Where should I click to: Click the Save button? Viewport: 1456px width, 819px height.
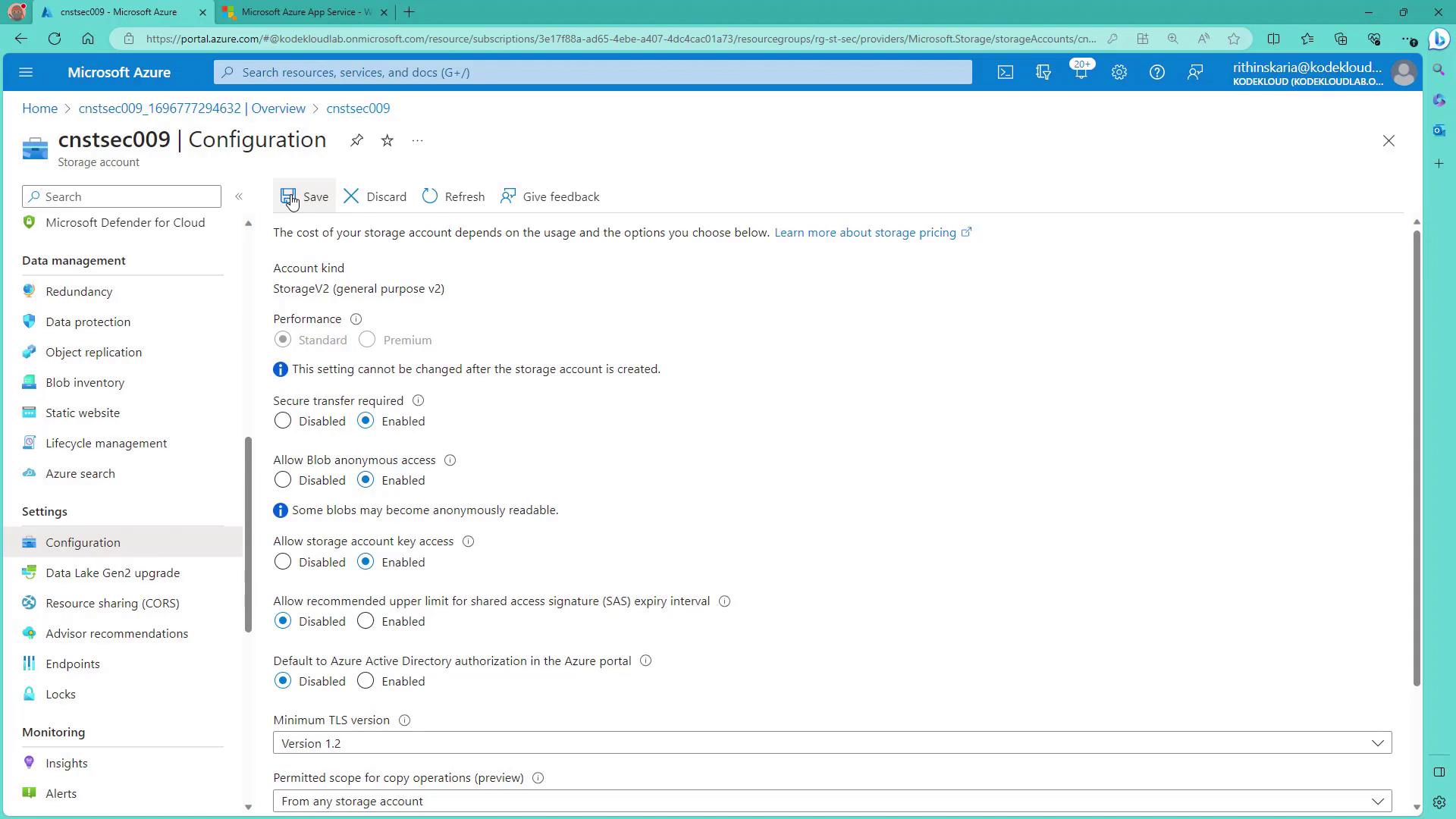coord(306,196)
